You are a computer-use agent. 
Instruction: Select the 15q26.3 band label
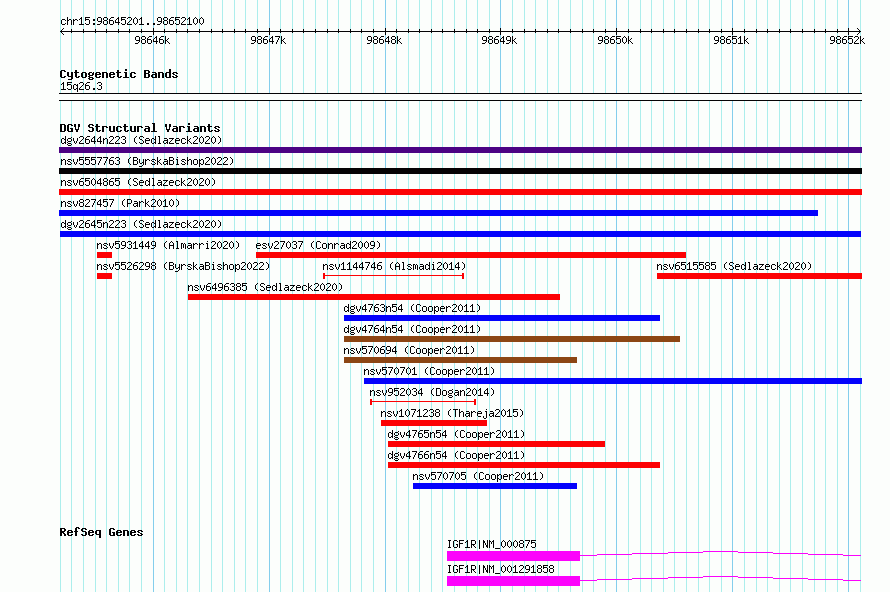81,86
